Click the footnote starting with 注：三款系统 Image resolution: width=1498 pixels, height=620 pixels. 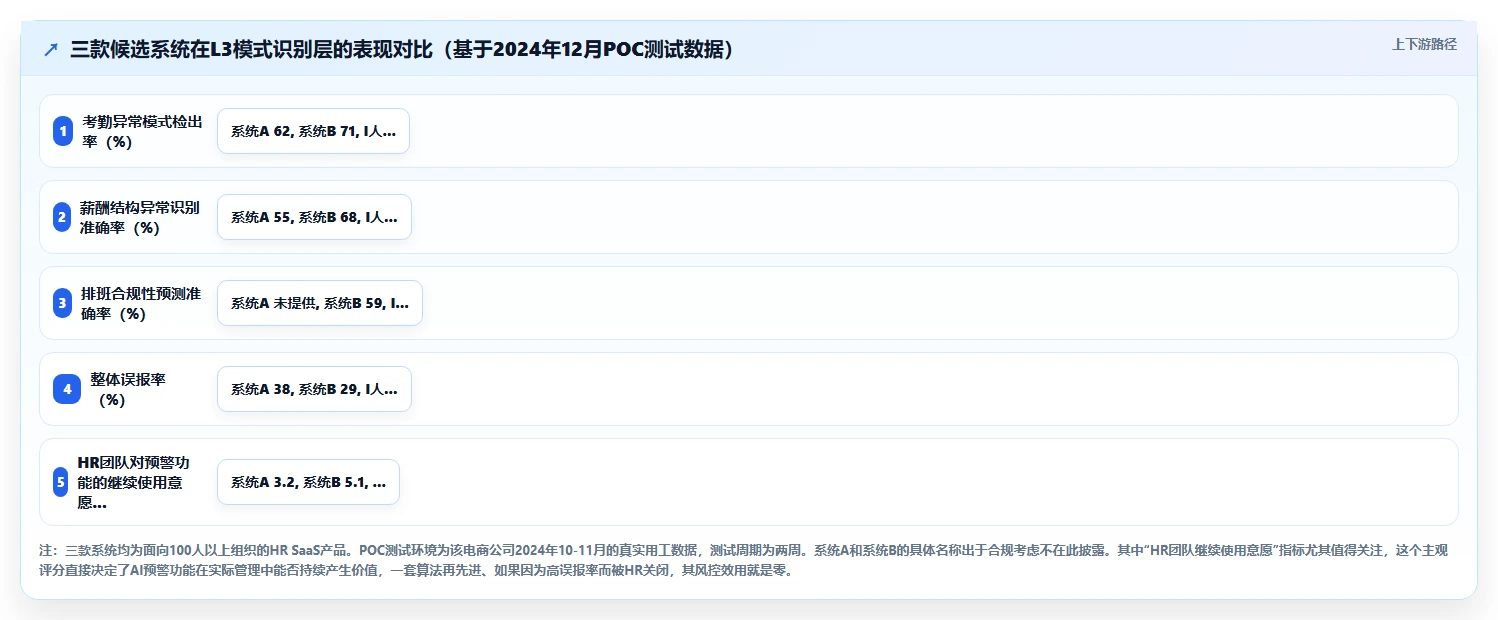(x=743, y=561)
